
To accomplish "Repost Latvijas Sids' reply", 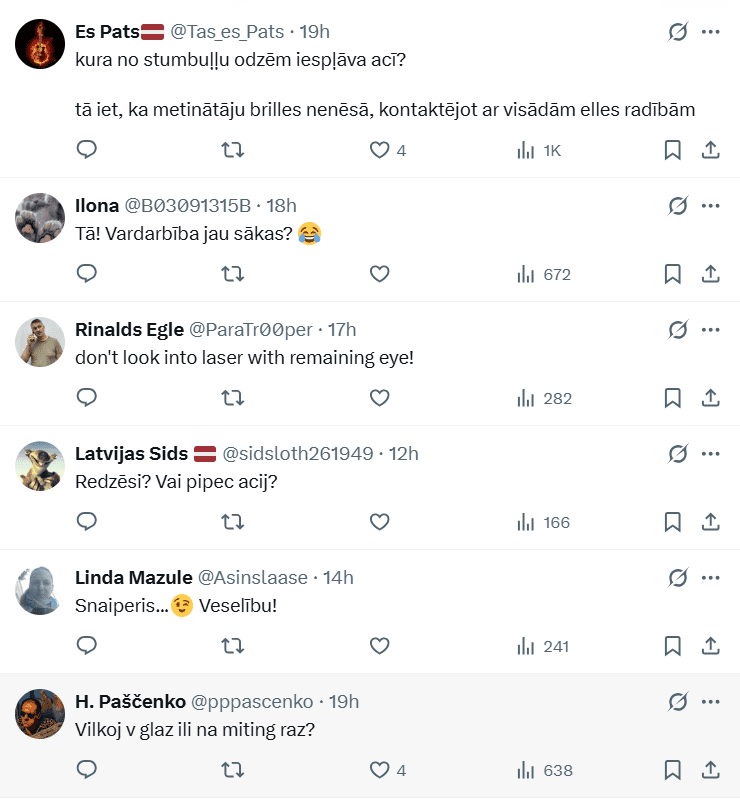I will coord(232,522).
